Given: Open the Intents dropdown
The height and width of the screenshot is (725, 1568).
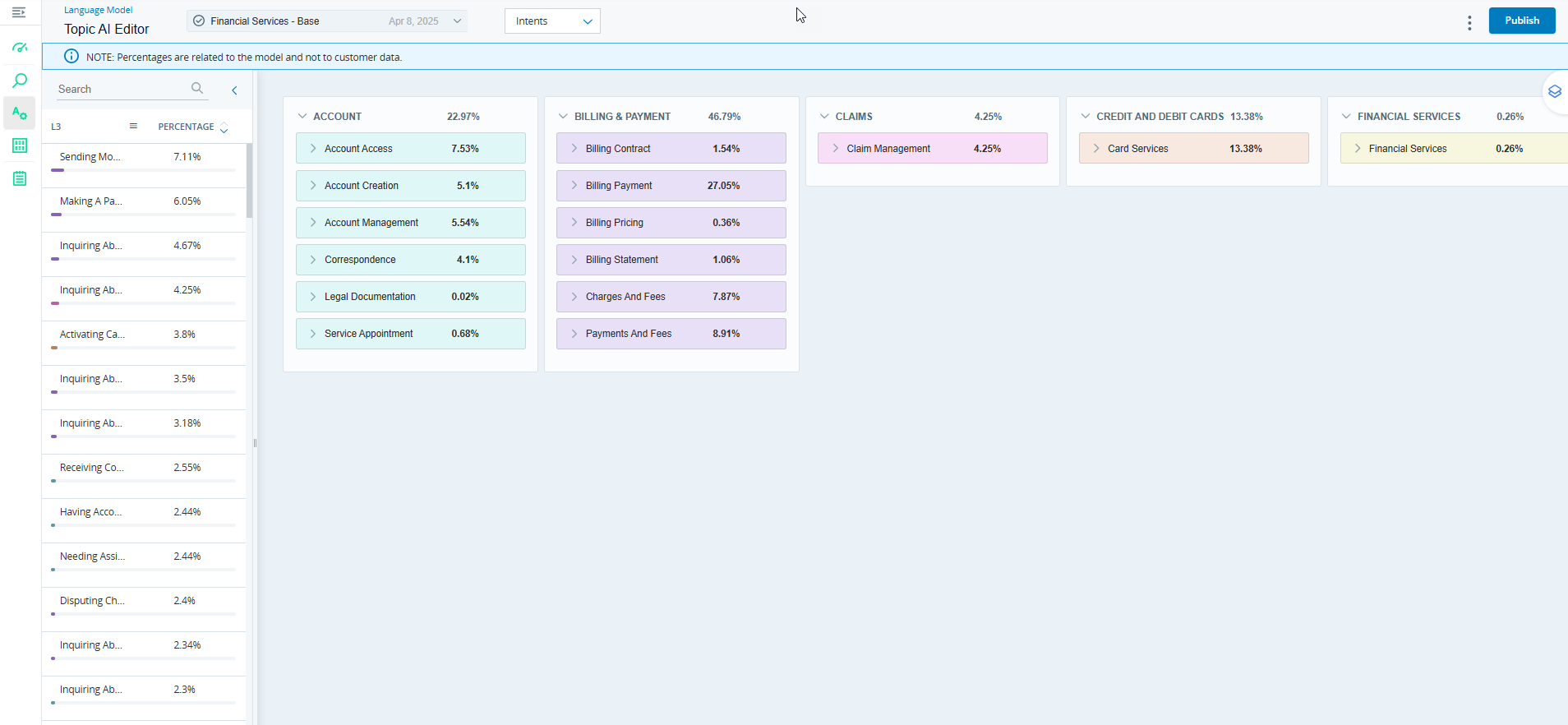Looking at the screenshot, I should pyautogui.click(x=552, y=21).
